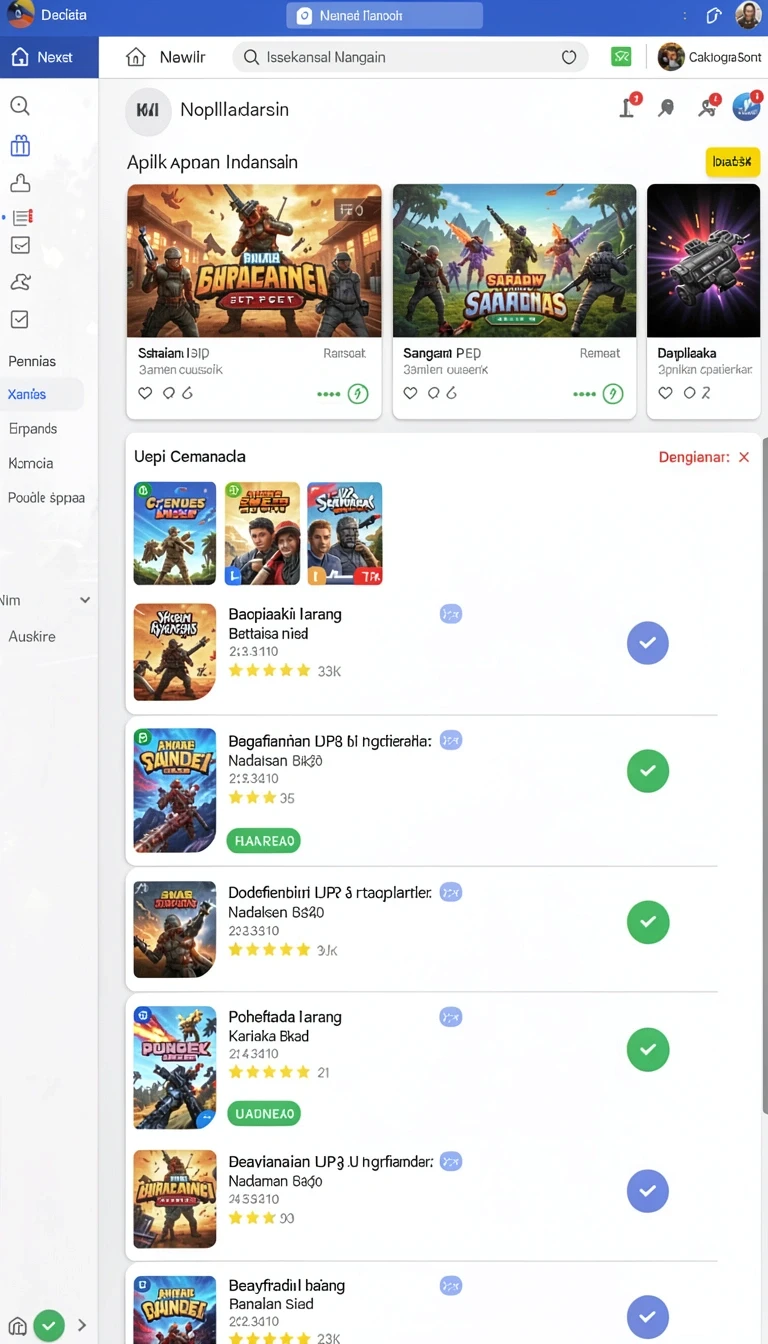The image size is (768, 1344).
Task: Open Dodefienbirri game cover thumbnail
Action: point(175,929)
